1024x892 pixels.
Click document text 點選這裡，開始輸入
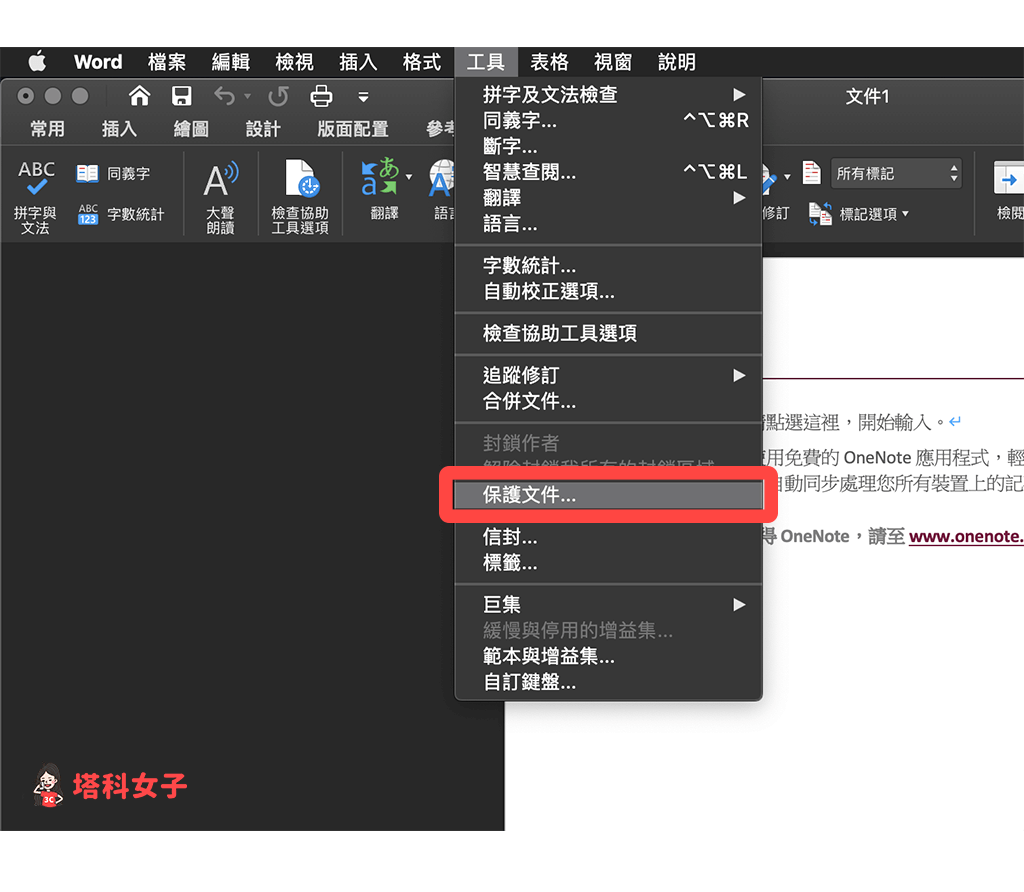pyautogui.click(x=848, y=422)
